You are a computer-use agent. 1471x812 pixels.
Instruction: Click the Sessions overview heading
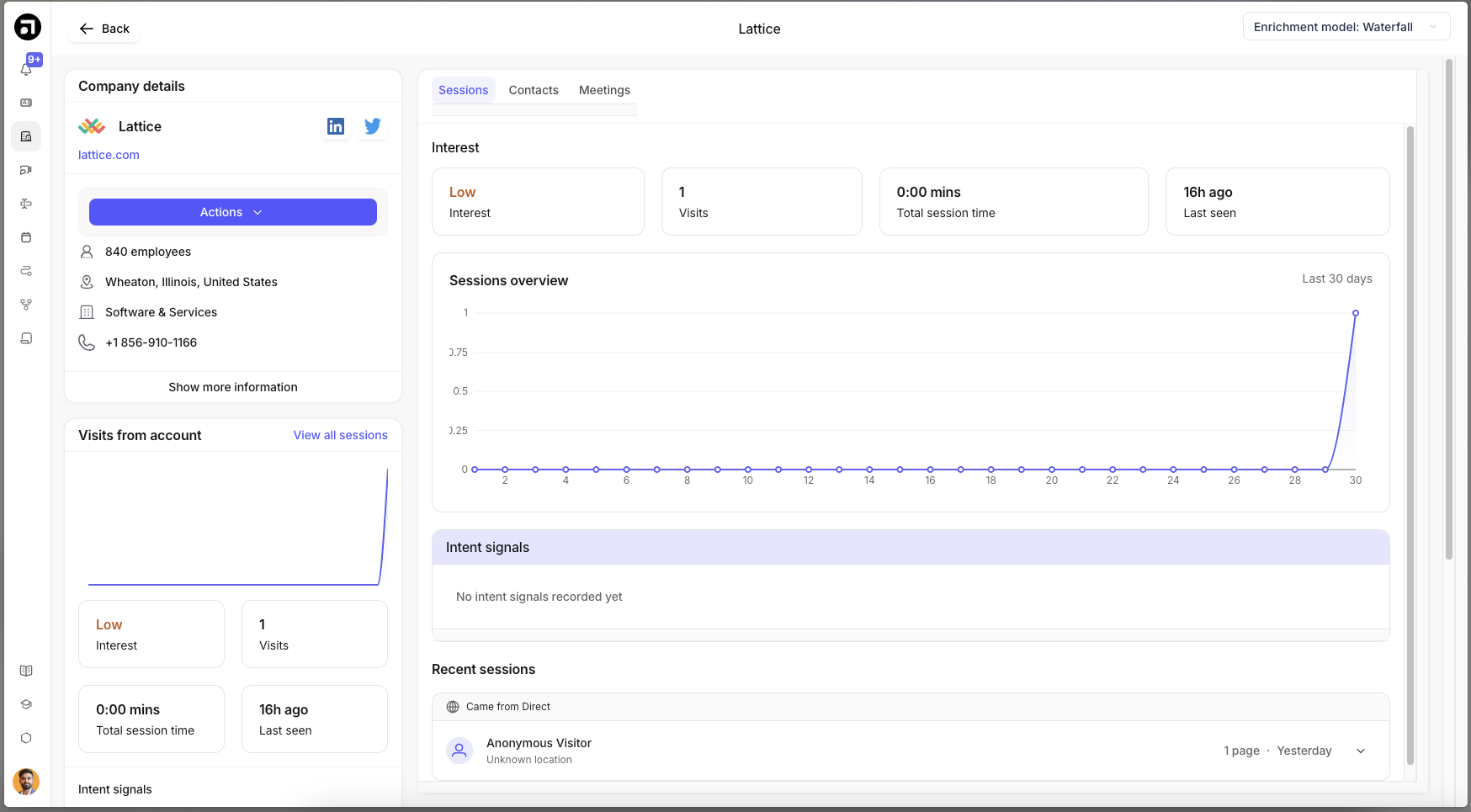point(508,280)
